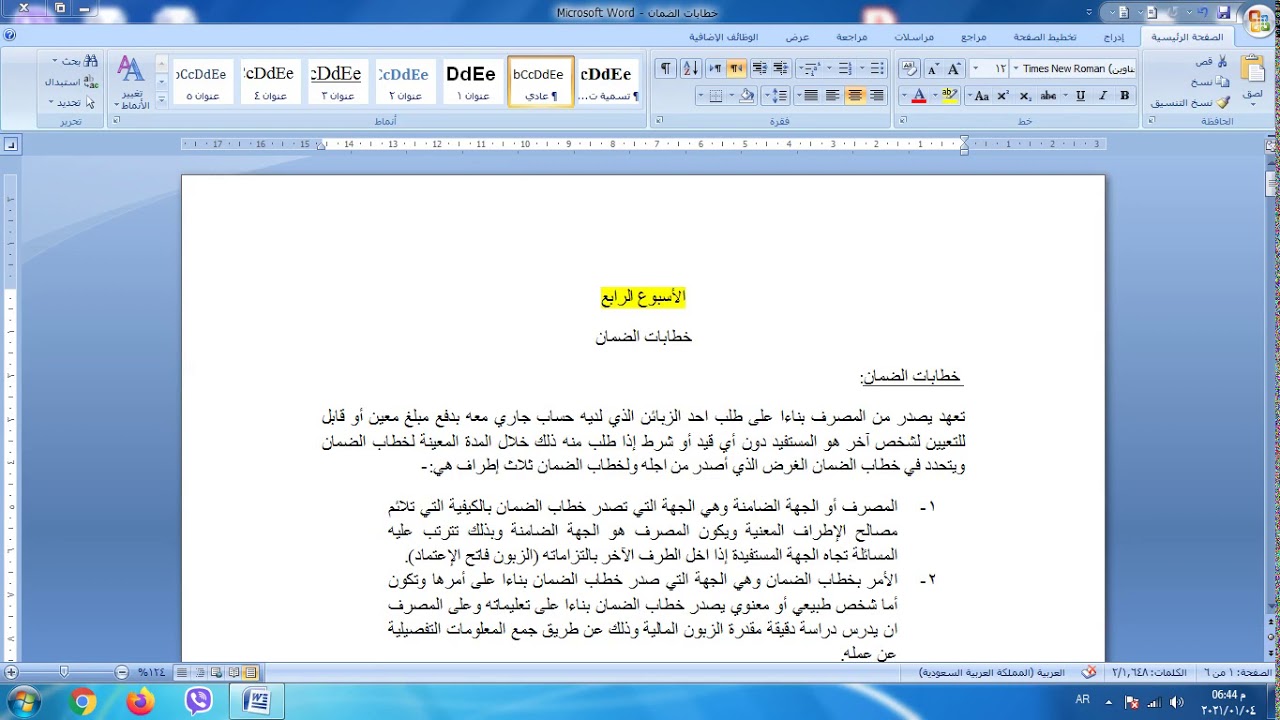Click the sort A-Z button
This screenshot has width=1280, height=720.
pos(690,69)
